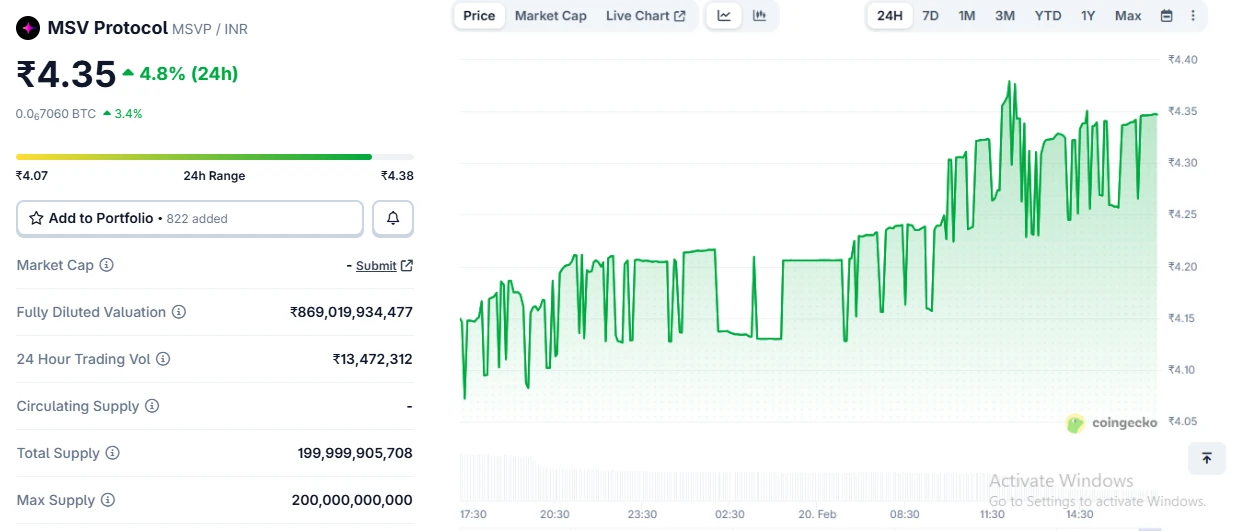Switch to candlestick chart view icon
This screenshot has width=1235, height=531.
[759, 15]
